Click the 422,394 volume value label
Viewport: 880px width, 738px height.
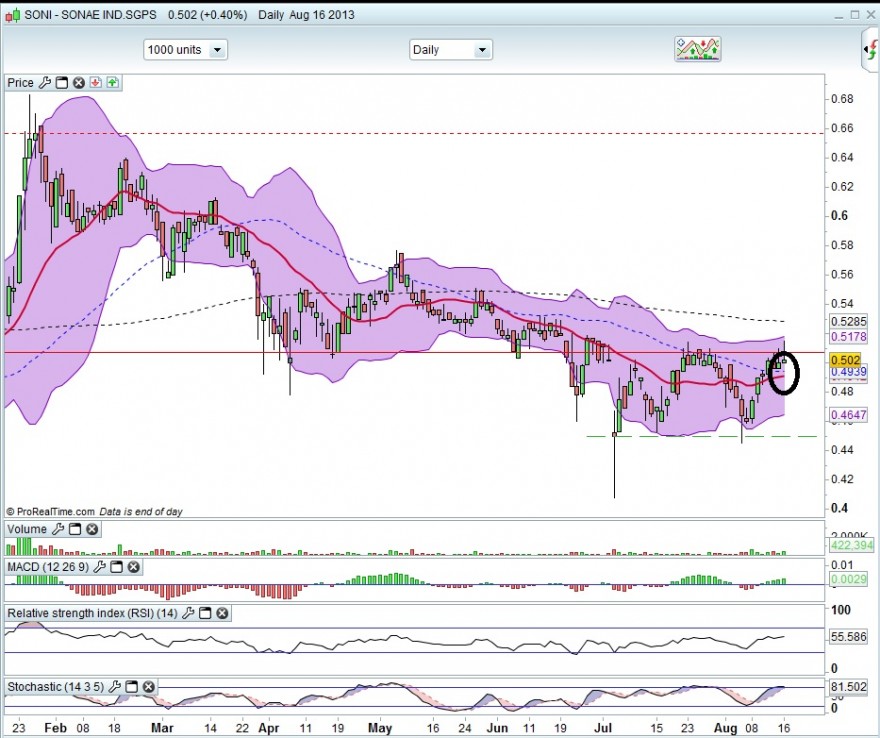tap(851, 545)
